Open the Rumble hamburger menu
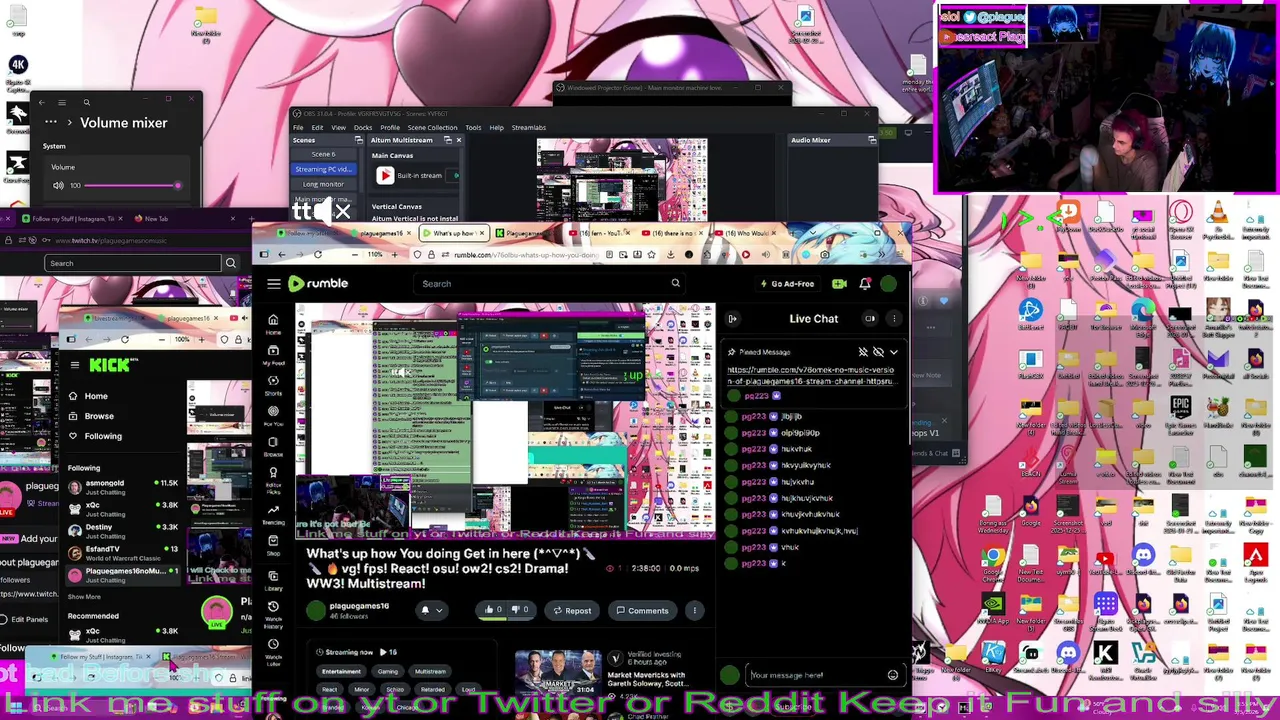Image resolution: width=1280 pixels, height=720 pixels. click(273, 284)
